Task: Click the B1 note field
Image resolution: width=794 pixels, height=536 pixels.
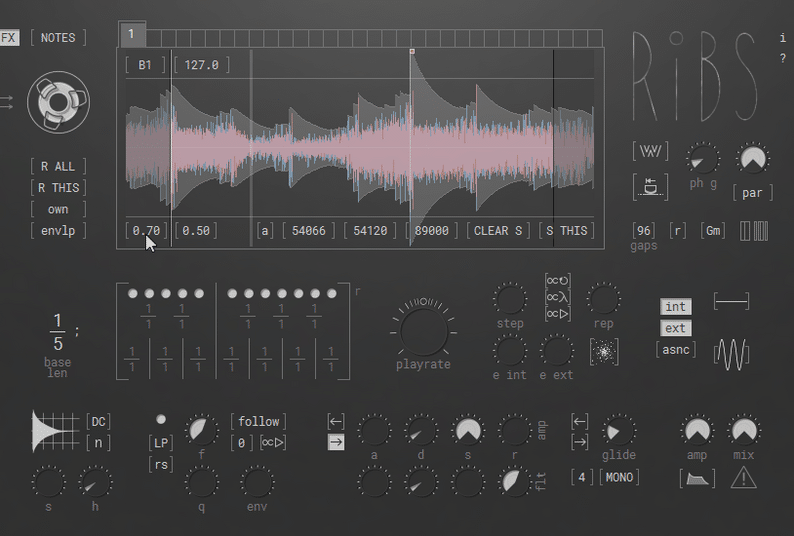Action: tap(145, 65)
